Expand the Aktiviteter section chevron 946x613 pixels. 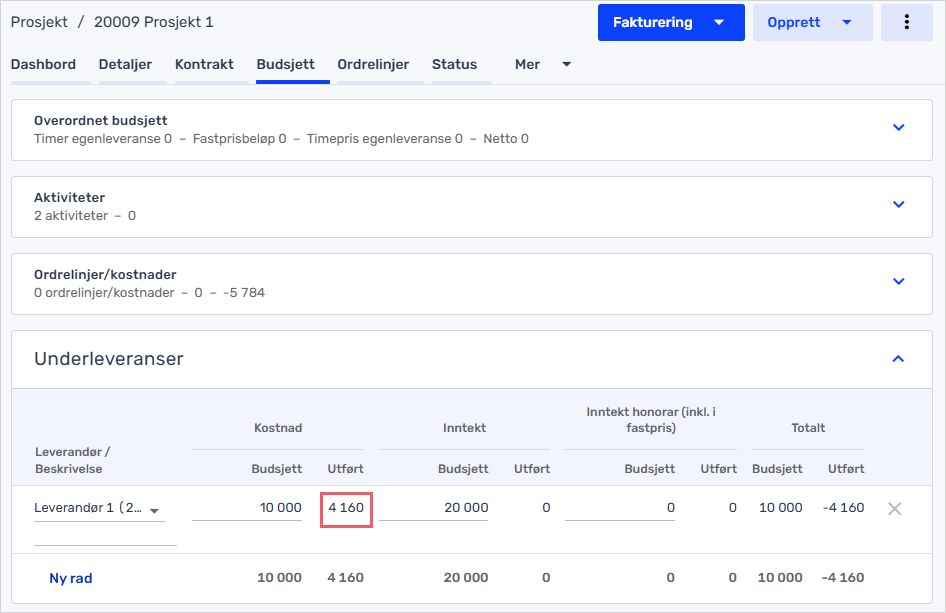point(898,205)
